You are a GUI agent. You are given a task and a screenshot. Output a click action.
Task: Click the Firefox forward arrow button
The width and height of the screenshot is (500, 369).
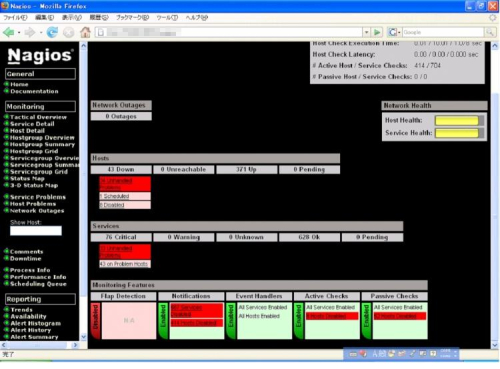[30, 32]
